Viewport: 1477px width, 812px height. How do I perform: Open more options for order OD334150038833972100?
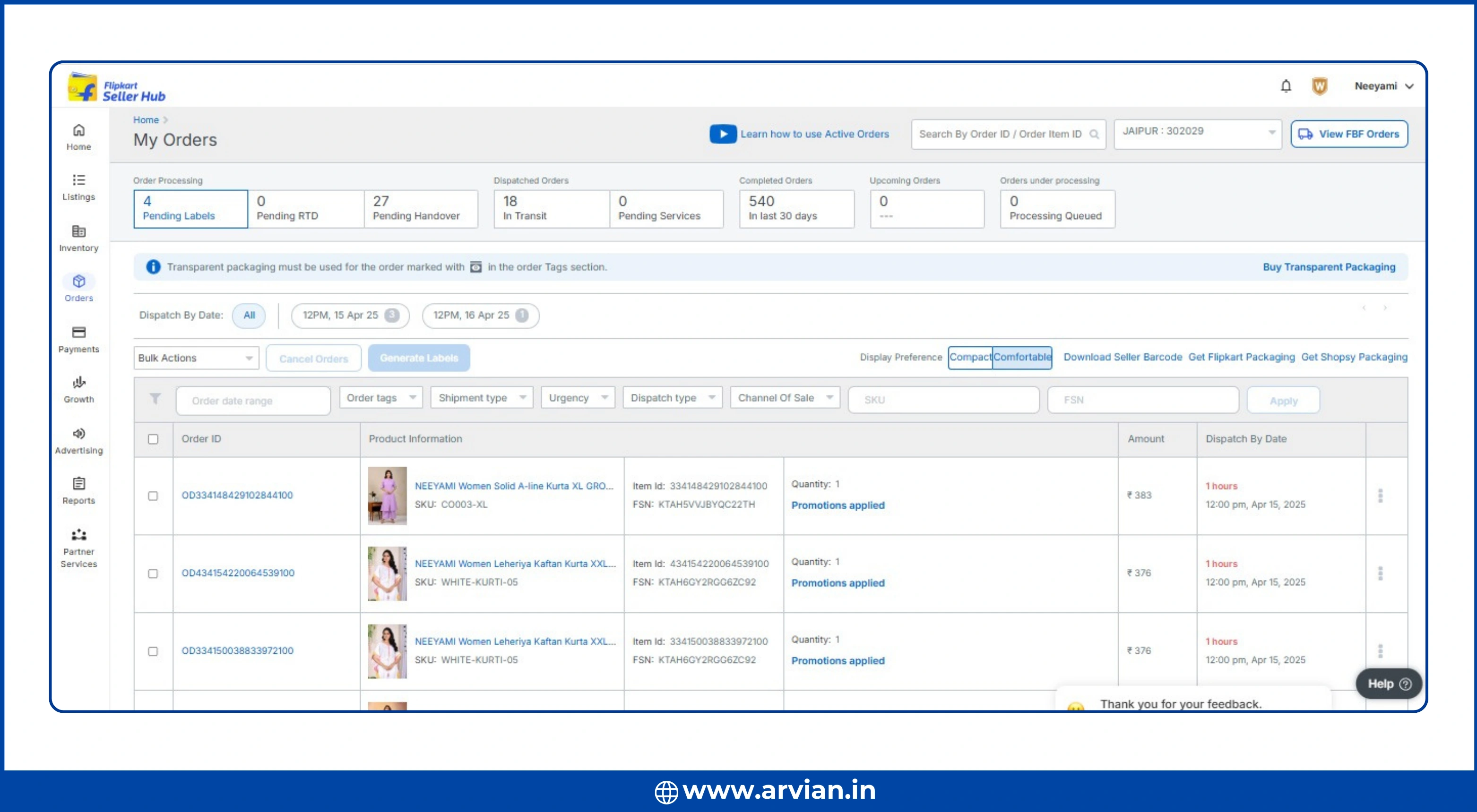1380,651
